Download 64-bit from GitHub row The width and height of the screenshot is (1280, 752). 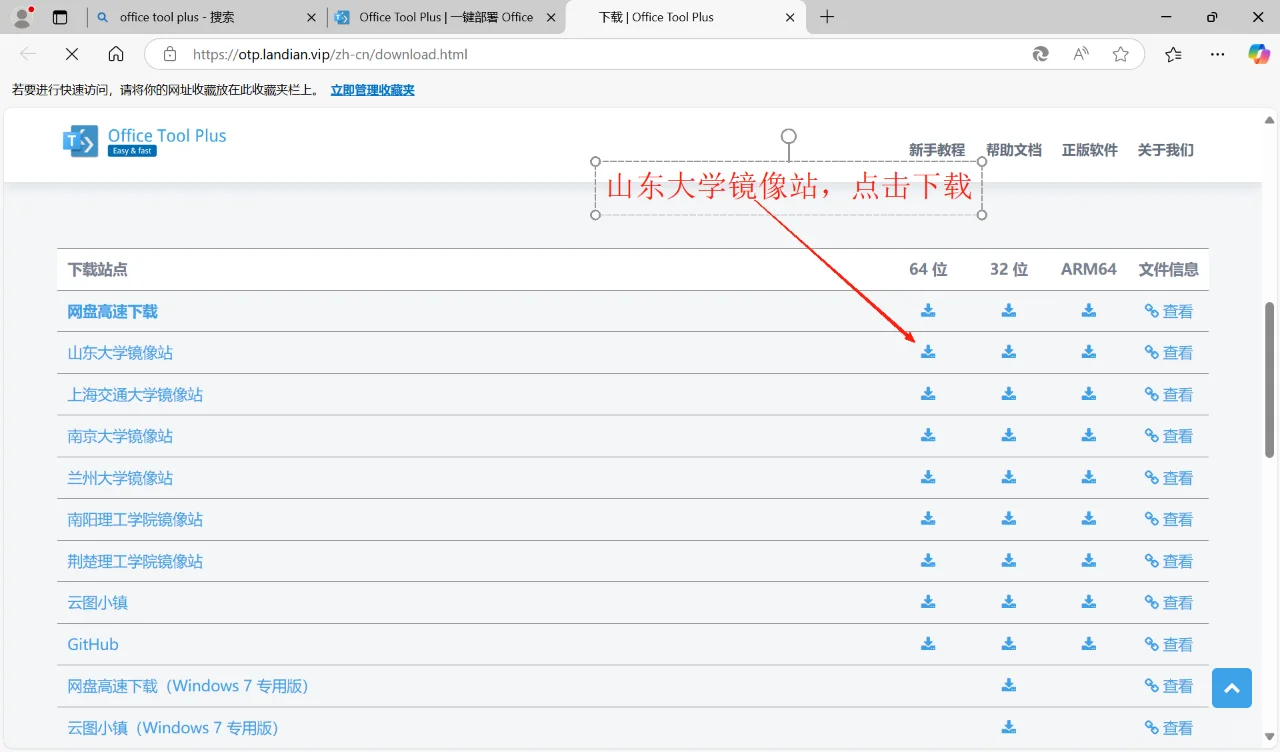coord(928,644)
